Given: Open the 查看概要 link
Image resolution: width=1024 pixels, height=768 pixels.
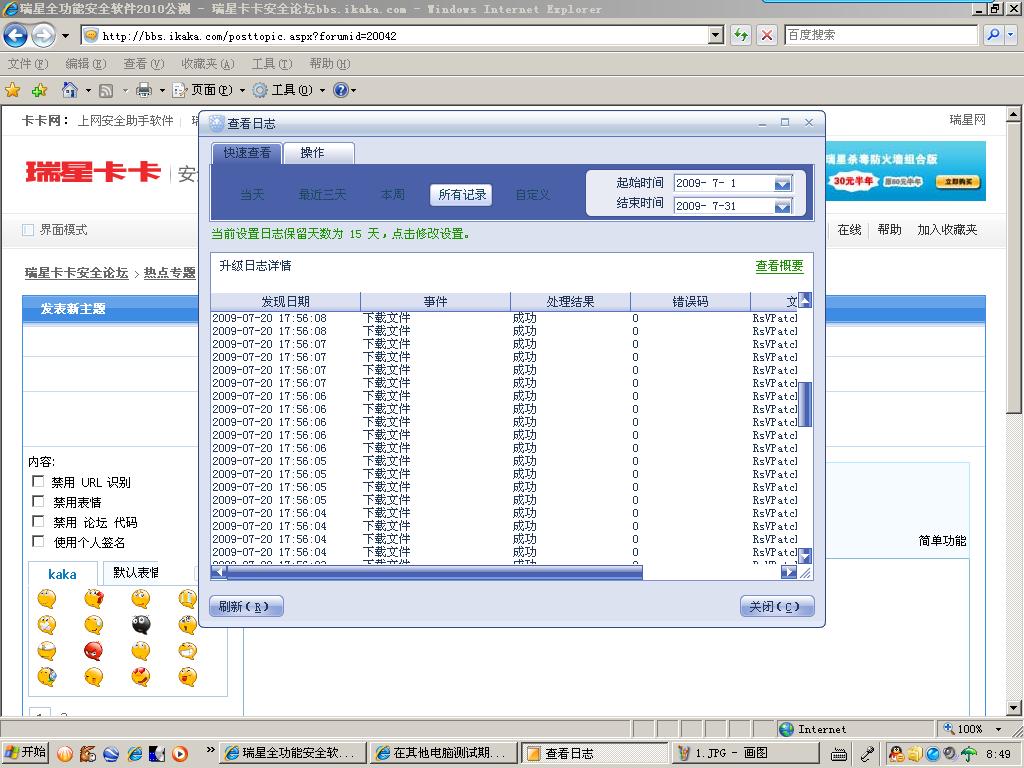Looking at the screenshot, I should pyautogui.click(x=779, y=266).
